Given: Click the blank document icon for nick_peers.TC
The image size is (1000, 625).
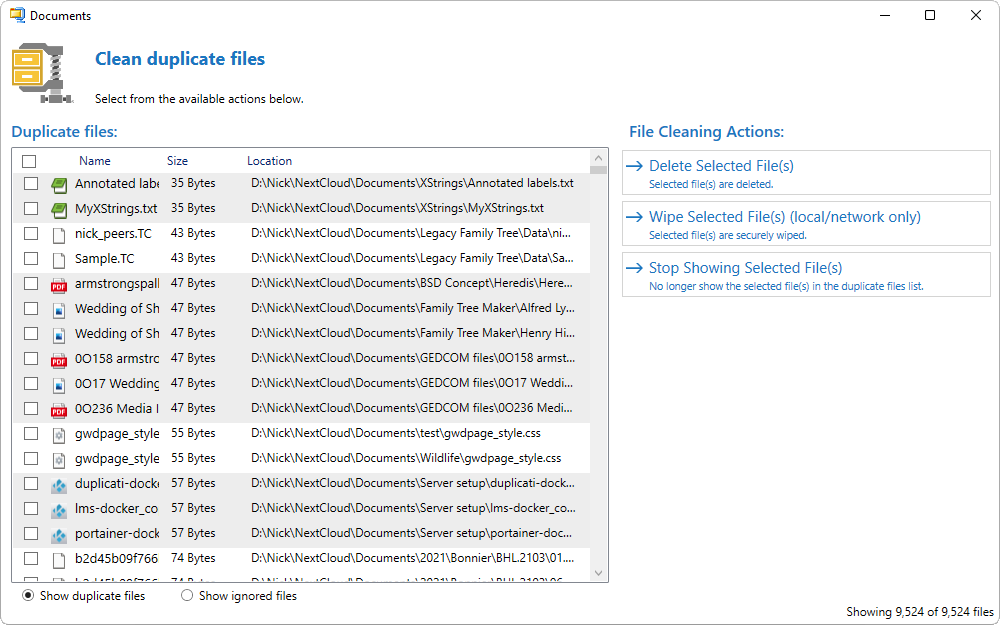Looking at the screenshot, I should (x=59, y=234).
